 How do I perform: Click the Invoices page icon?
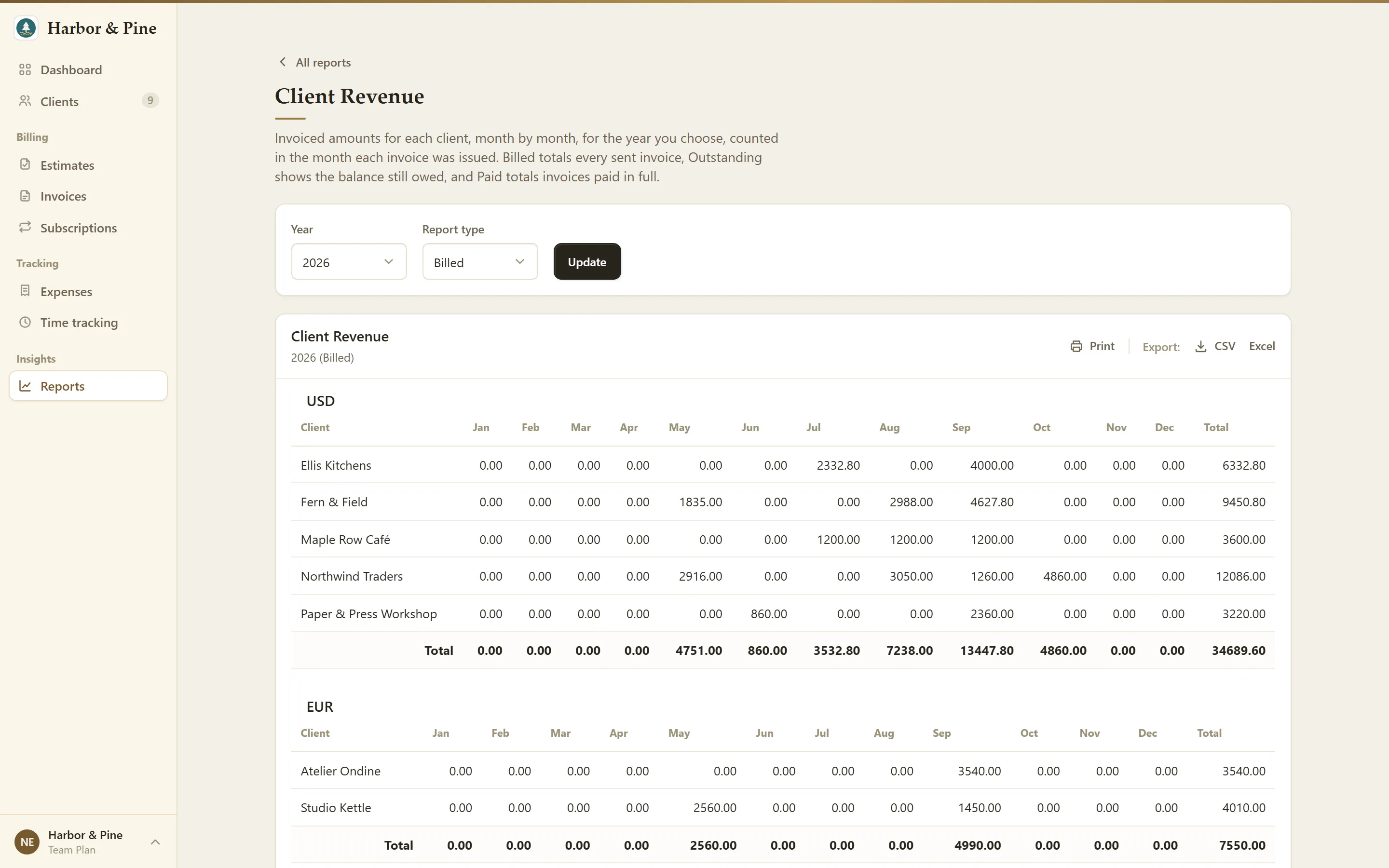(25, 196)
